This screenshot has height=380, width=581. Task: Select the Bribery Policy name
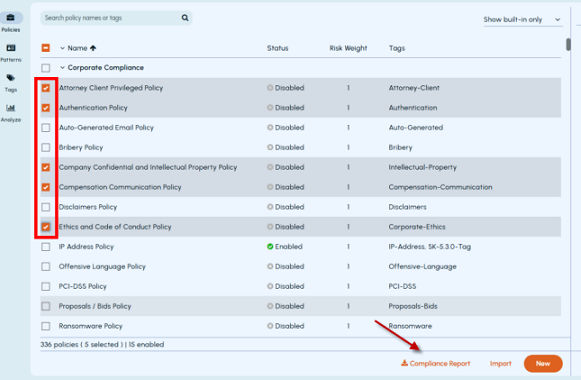81,147
